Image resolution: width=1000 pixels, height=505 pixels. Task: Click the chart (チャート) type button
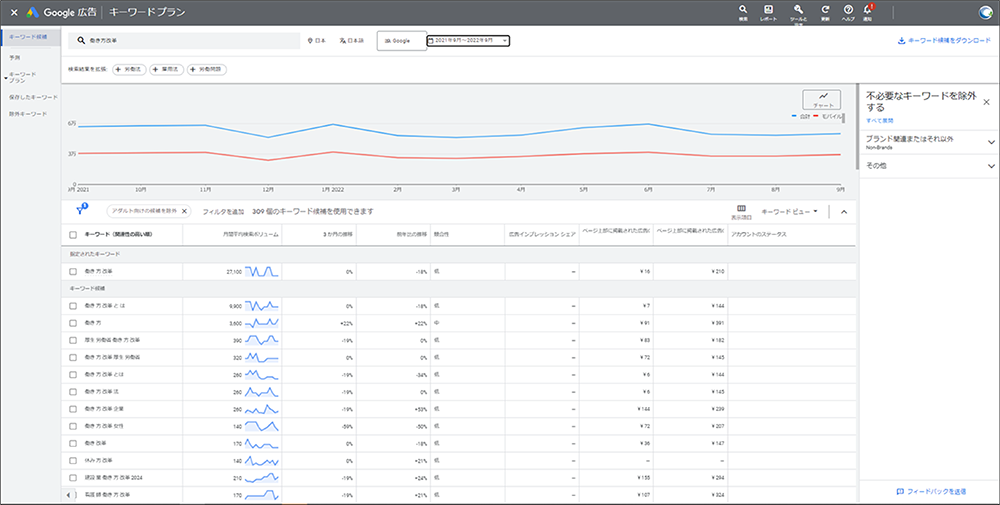(x=821, y=99)
